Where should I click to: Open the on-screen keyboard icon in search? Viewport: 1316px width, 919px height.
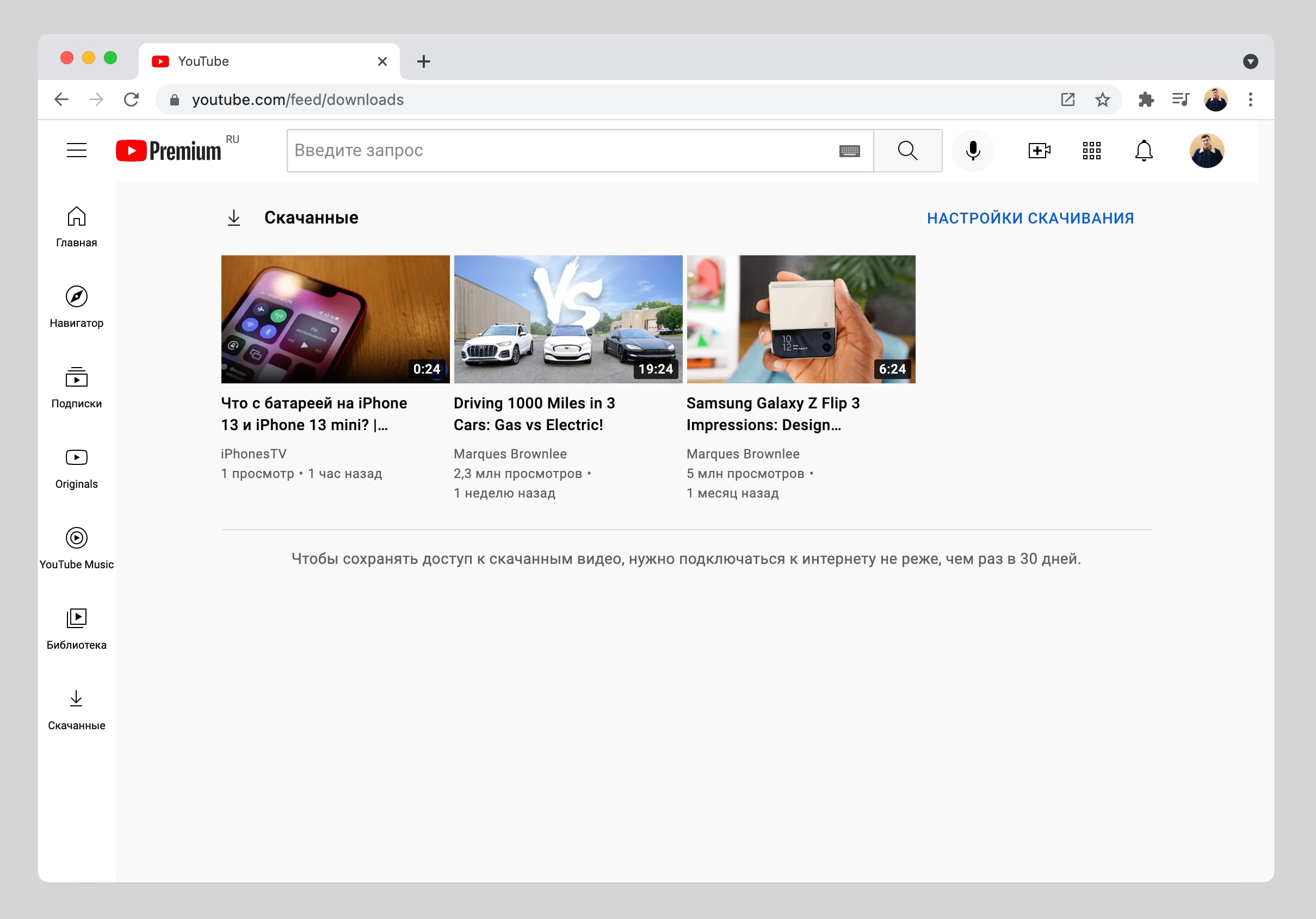pyautogui.click(x=849, y=151)
